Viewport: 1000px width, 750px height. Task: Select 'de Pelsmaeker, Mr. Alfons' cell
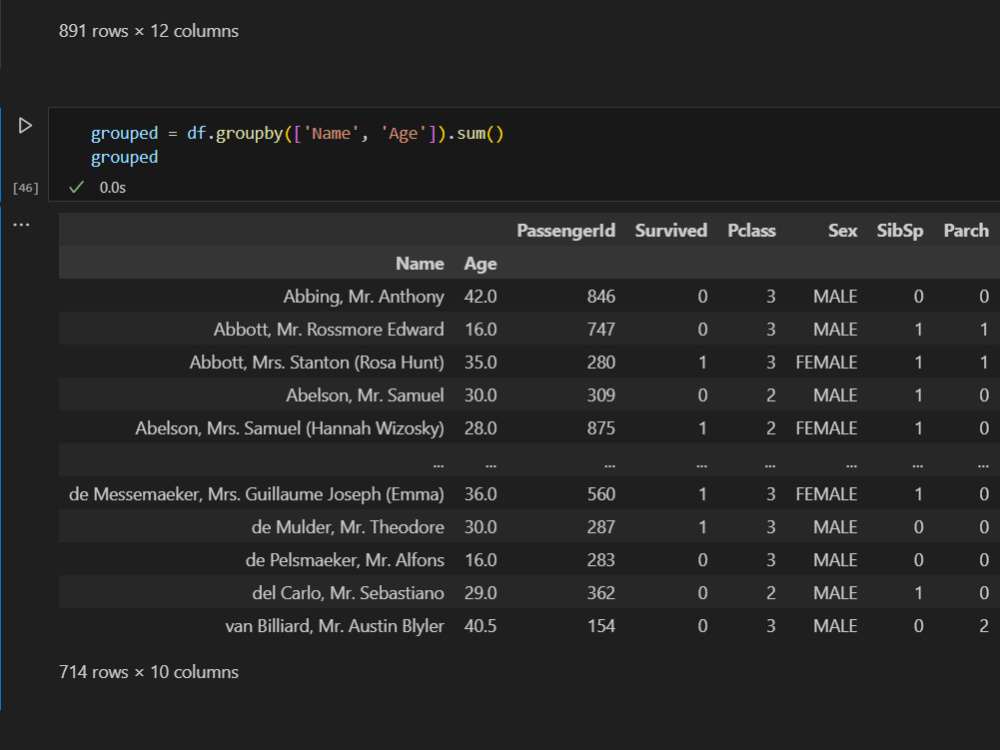pyautogui.click(x=345, y=560)
